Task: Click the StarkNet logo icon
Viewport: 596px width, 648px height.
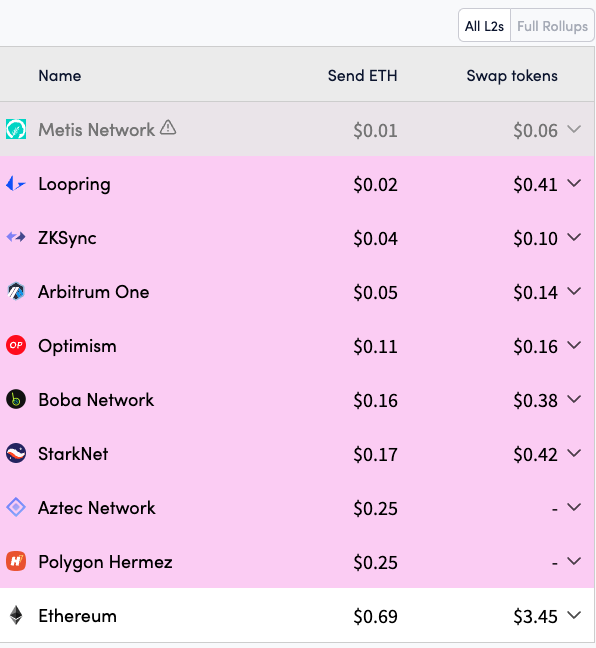Action: pos(16,453)
